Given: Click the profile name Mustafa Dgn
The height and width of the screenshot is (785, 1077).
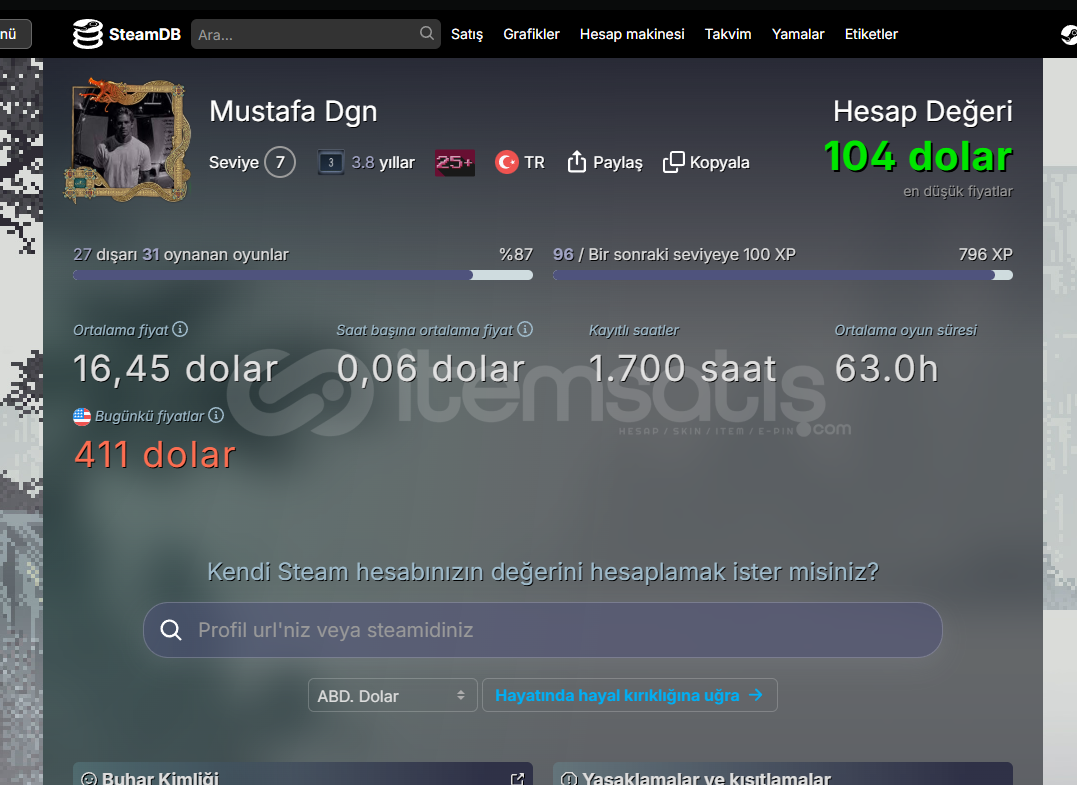Looking at the screenshot, I should coord(293,111).
